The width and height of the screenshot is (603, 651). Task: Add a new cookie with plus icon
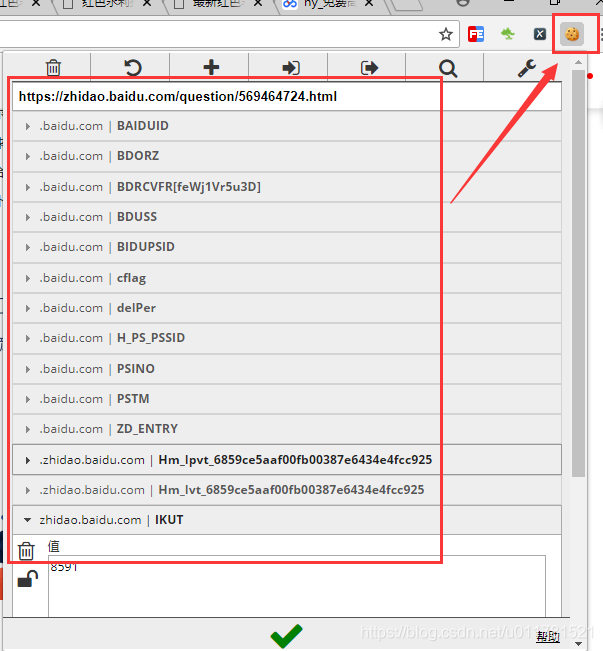coord(211,67)
